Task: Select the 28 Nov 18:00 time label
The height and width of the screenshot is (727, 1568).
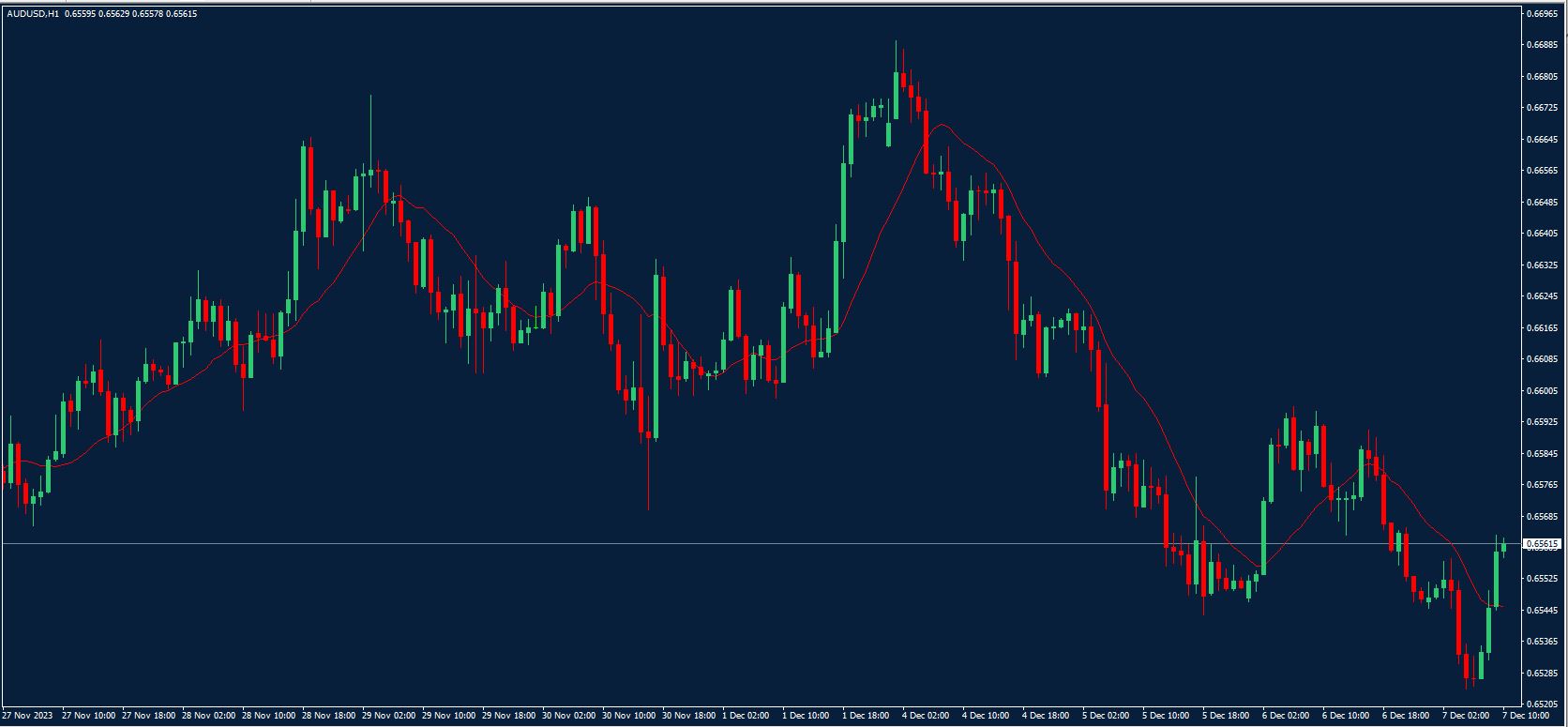Action: (330, 716)
